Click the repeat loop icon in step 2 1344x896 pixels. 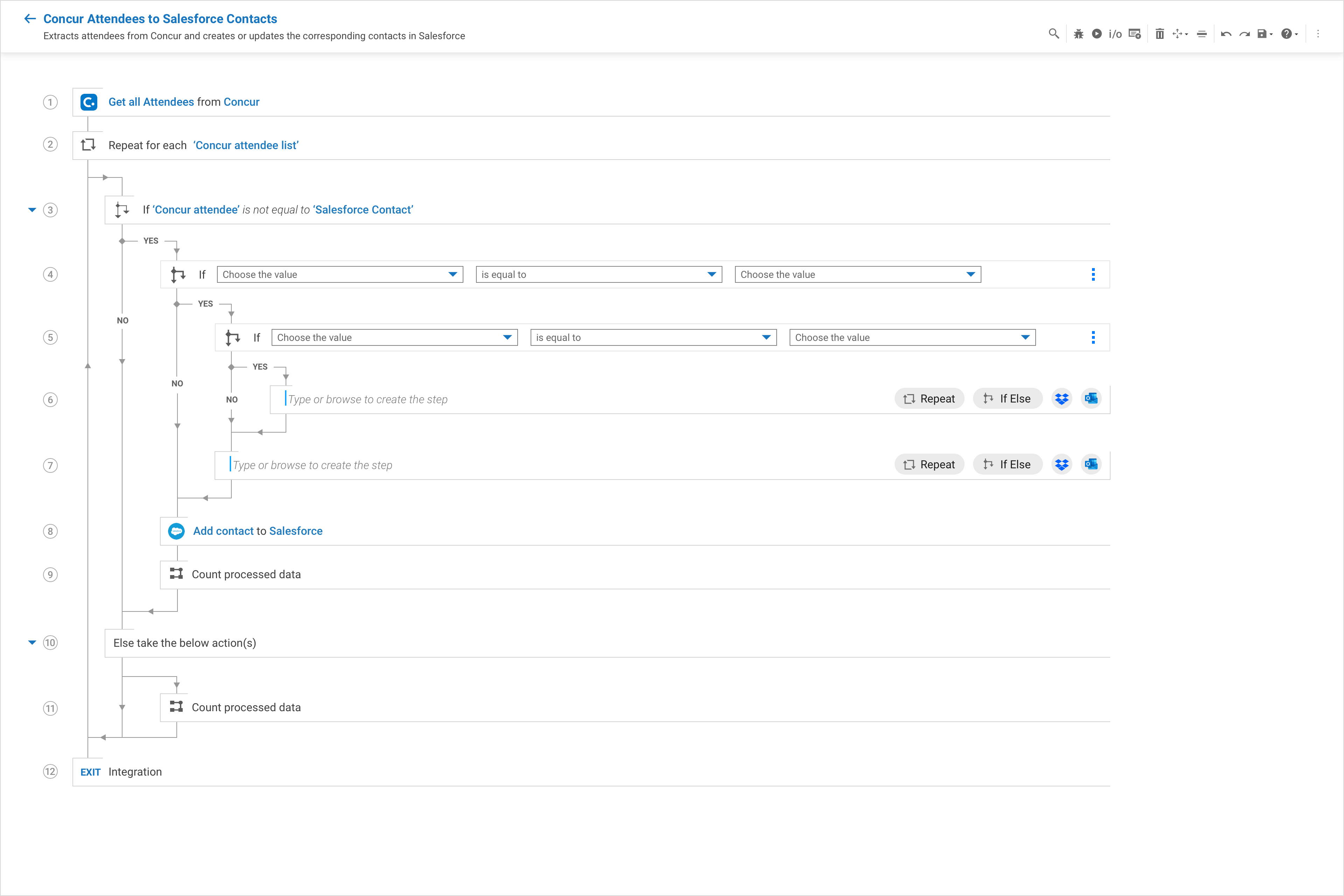pyautogui.click(x=88, y=145)
